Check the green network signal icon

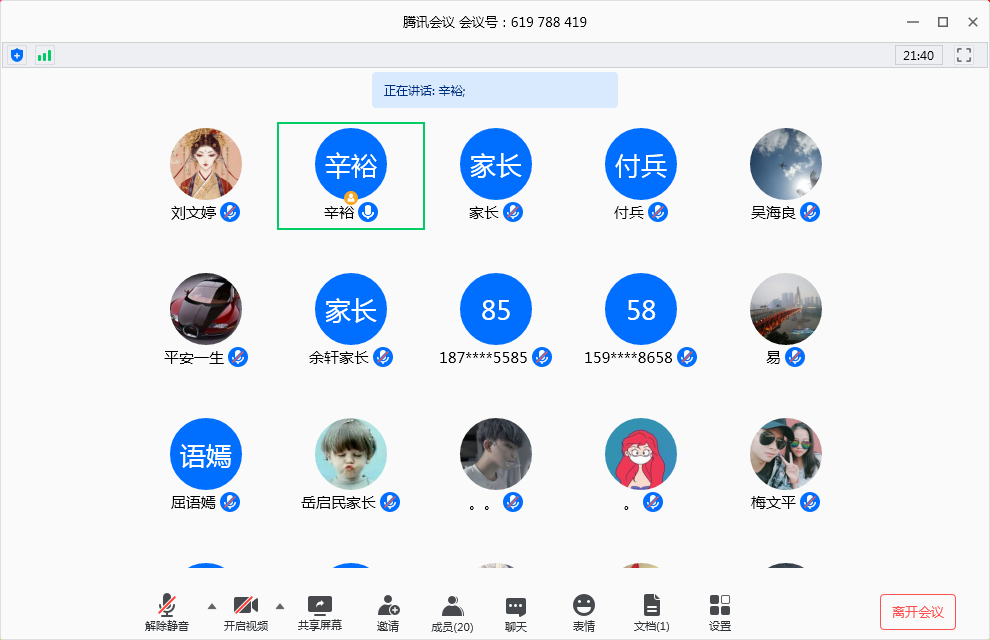44,55
